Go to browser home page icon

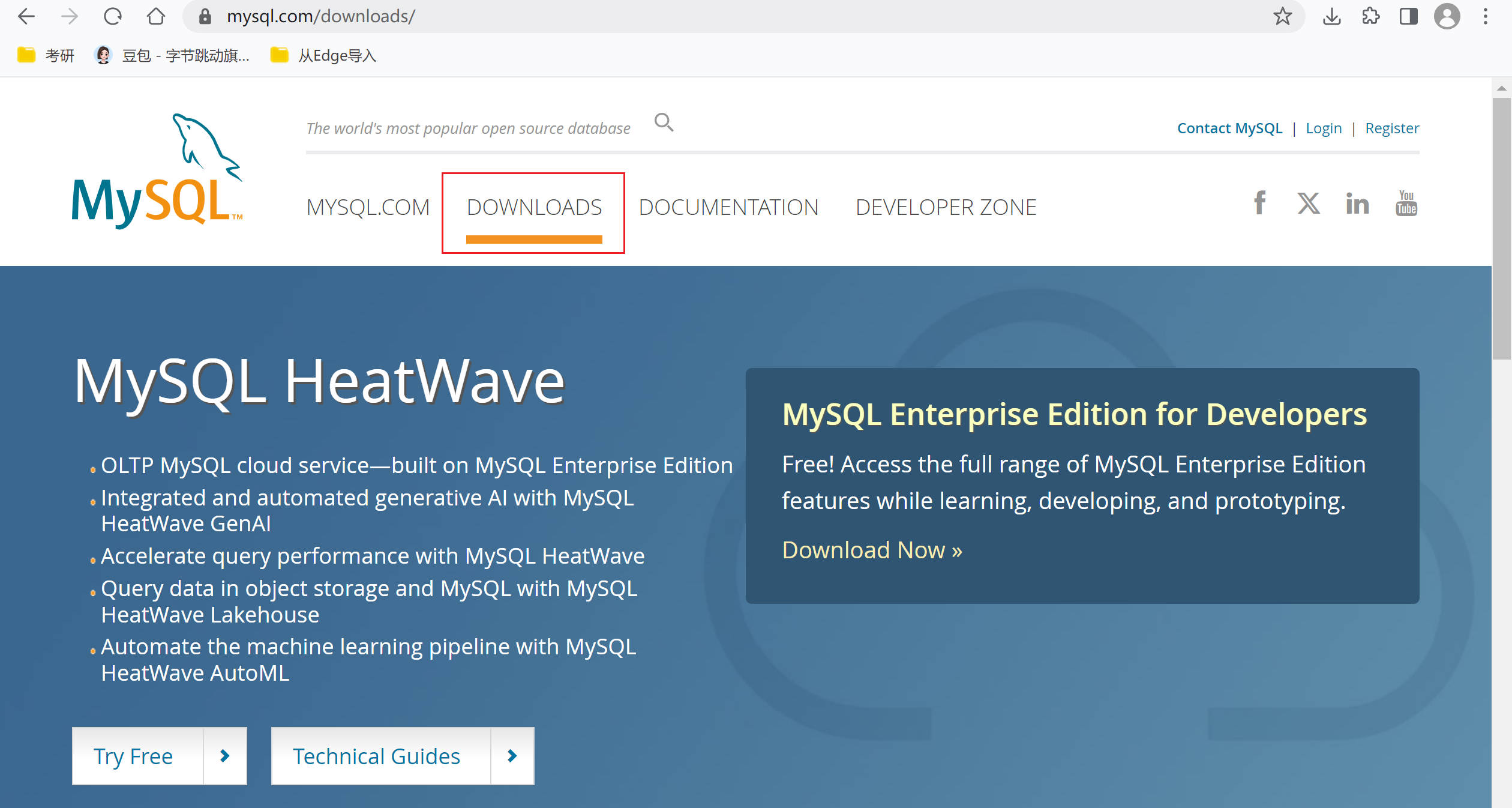(156, 16)
